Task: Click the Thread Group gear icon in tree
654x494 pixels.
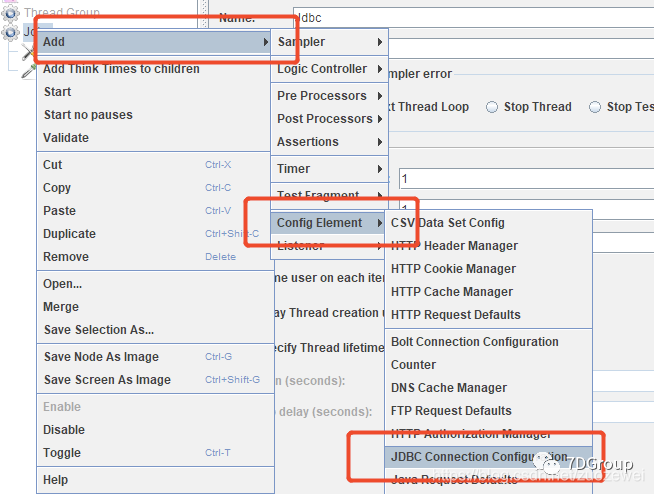Action: (10, 13)
